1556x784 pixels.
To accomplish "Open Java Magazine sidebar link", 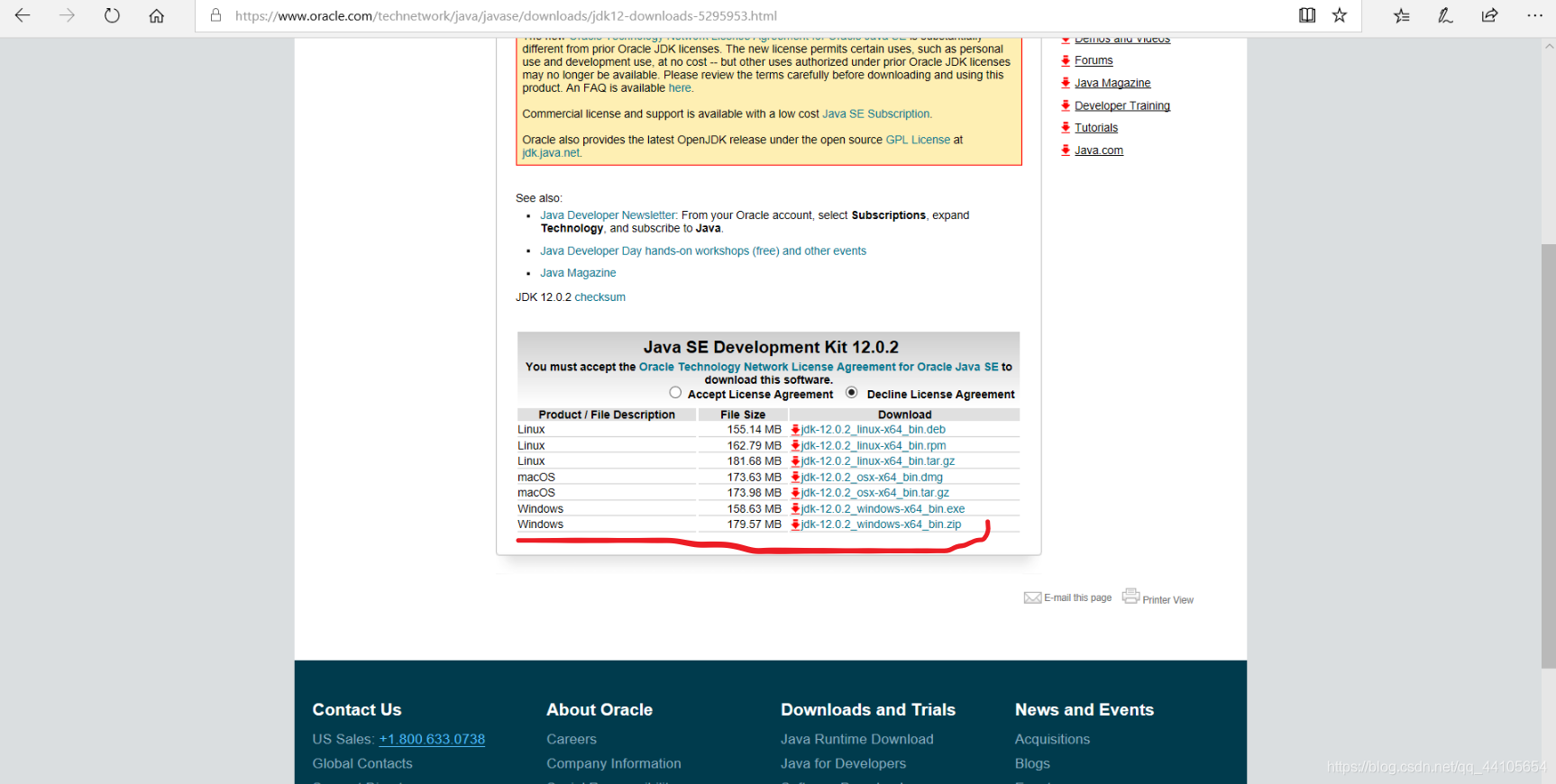I will pyautogui.click(x=1112, y=83).
